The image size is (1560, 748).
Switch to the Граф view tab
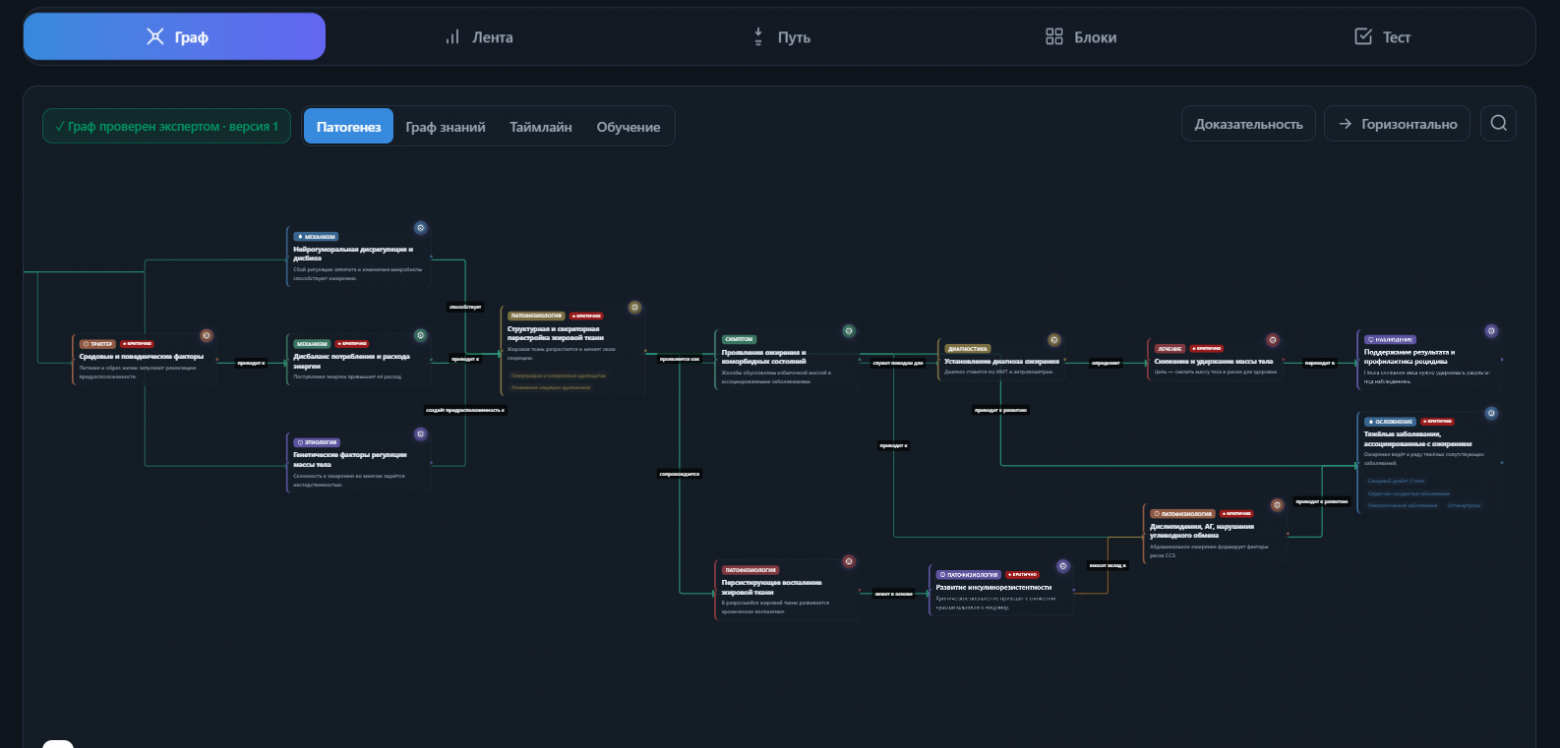click(x=175, y=37)
